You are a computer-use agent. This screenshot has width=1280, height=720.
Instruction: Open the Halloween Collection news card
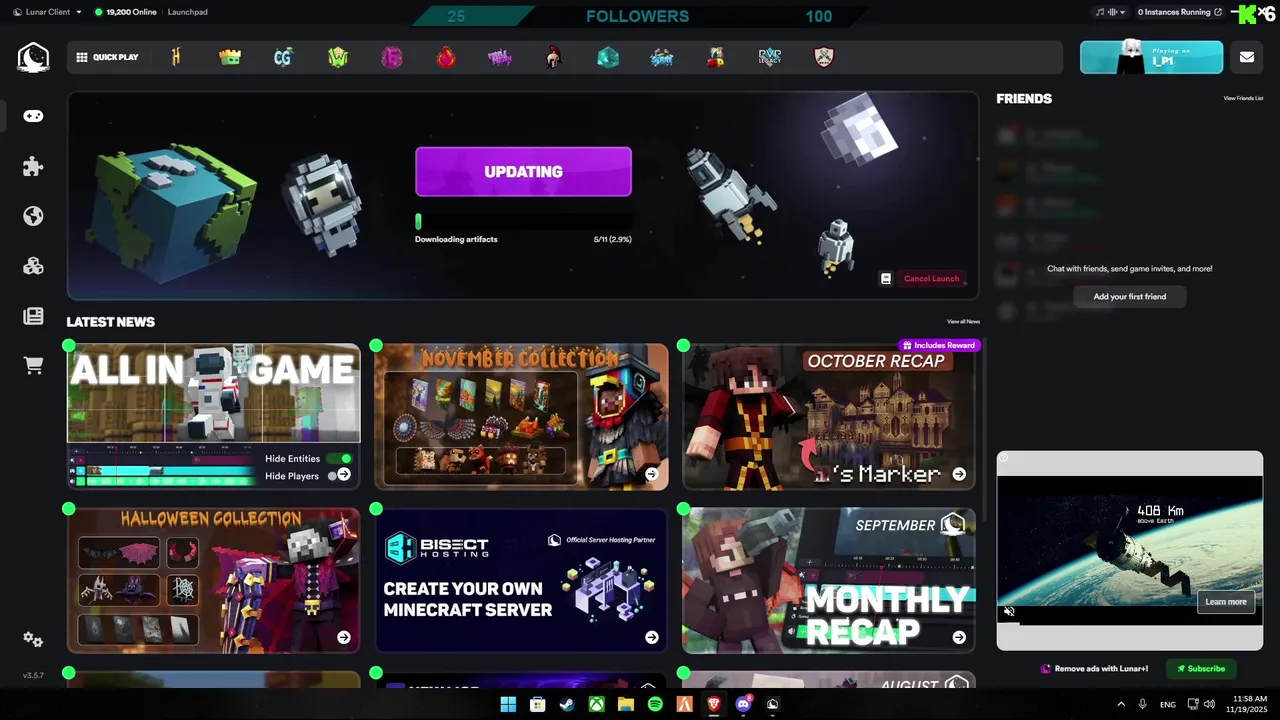tap(213, 580)
